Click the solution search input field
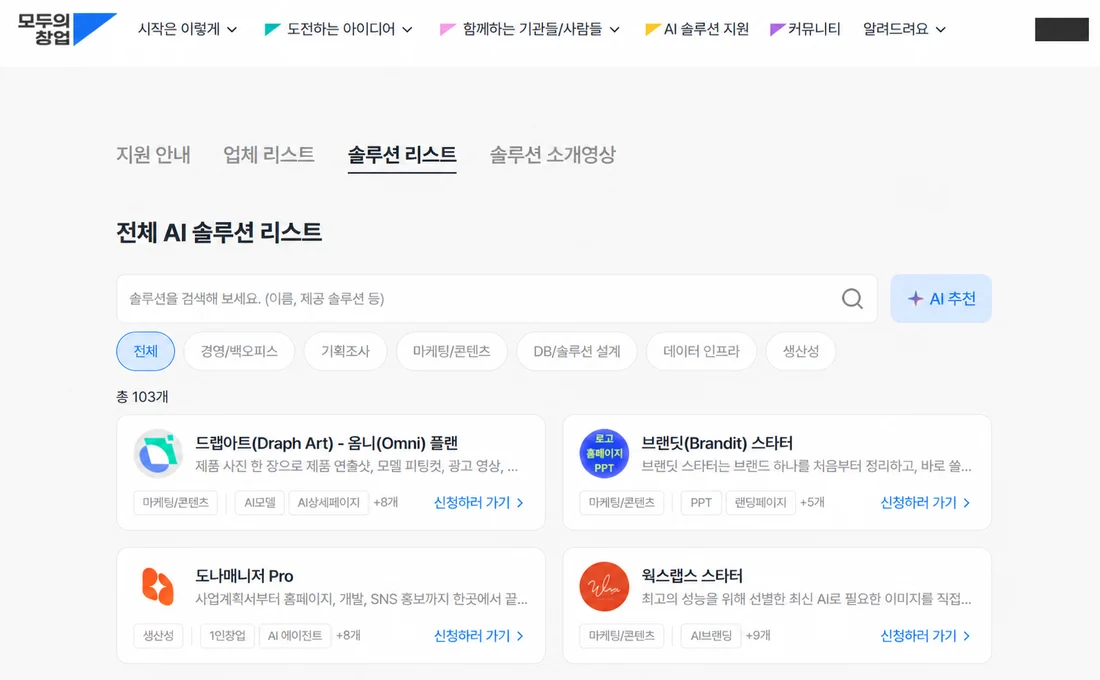Screen dimensions: 1100x680 pos(497,298)
